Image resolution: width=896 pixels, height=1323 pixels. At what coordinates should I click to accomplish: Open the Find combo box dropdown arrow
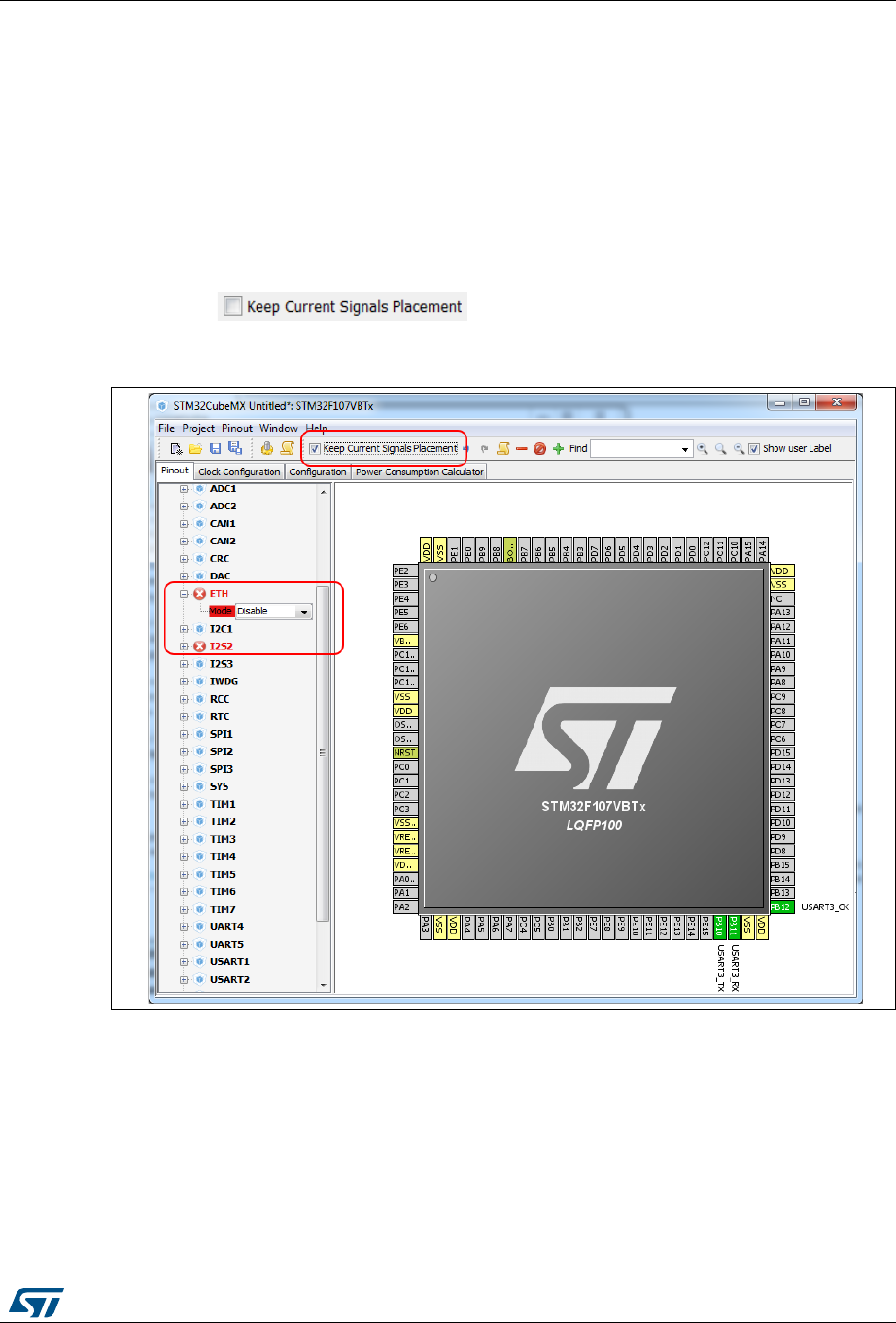(x=684, y=449)
